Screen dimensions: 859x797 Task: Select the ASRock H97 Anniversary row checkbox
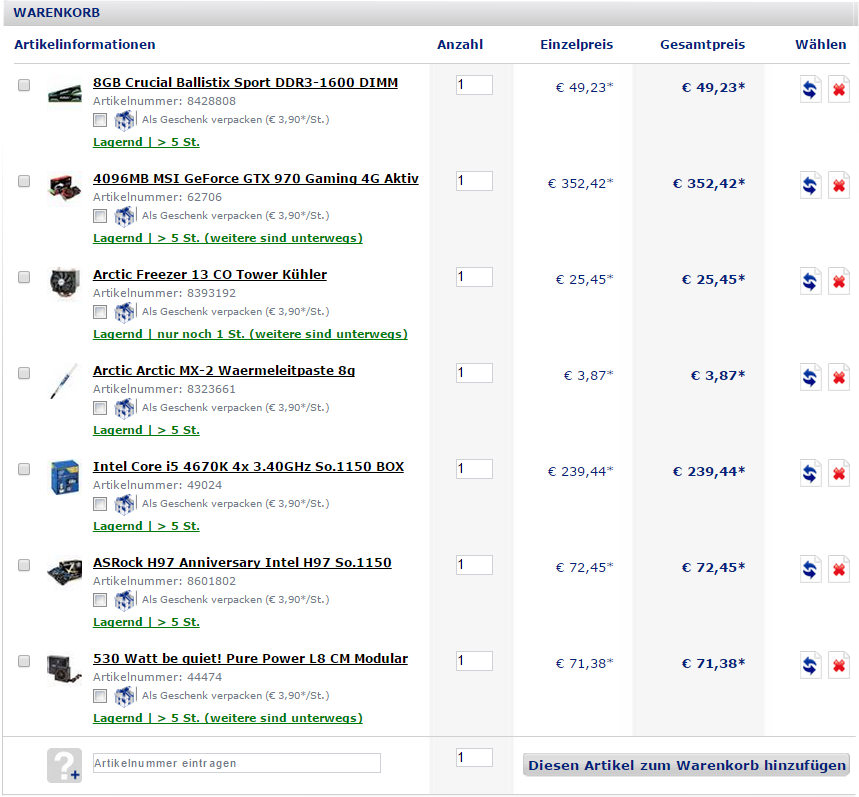click(24, 565)
